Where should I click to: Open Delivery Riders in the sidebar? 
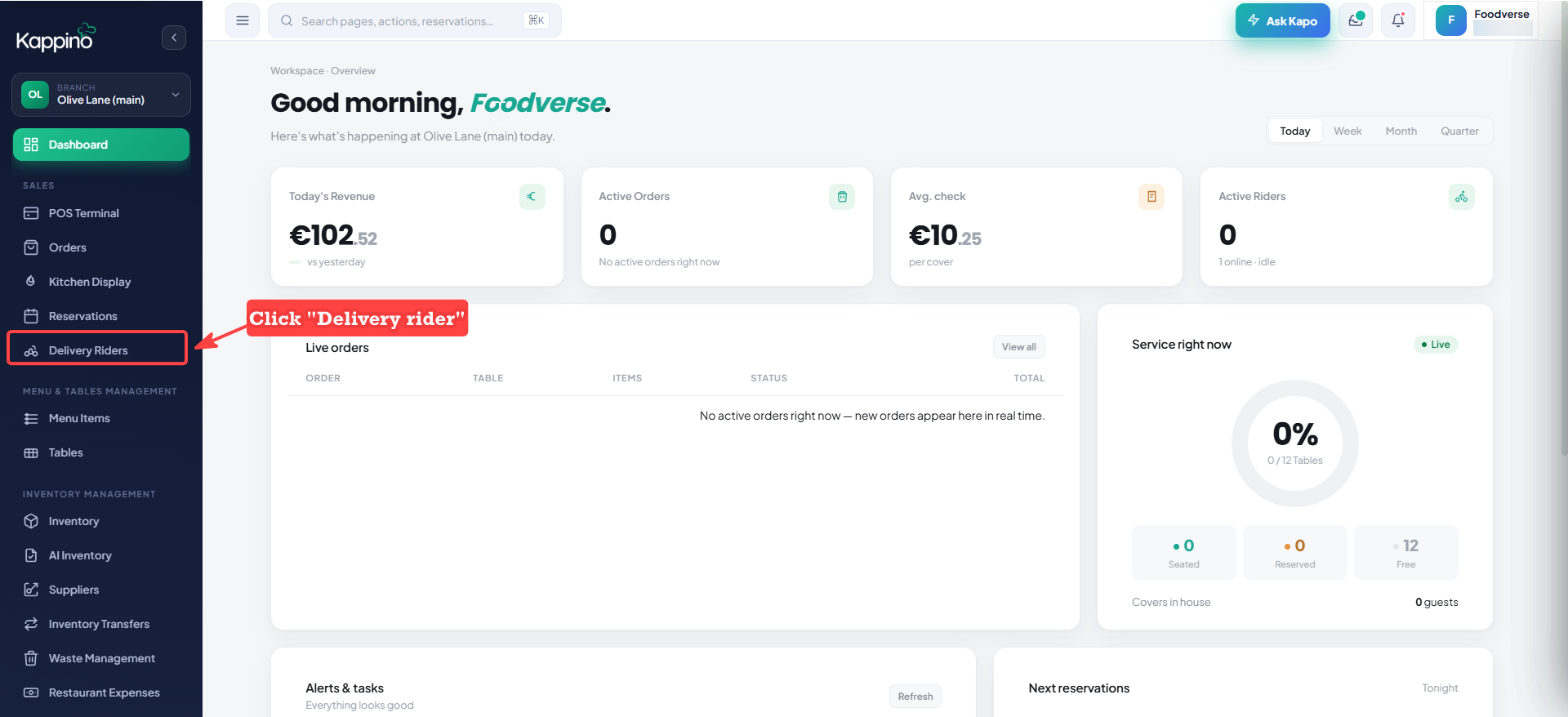(x=101, y=350)
